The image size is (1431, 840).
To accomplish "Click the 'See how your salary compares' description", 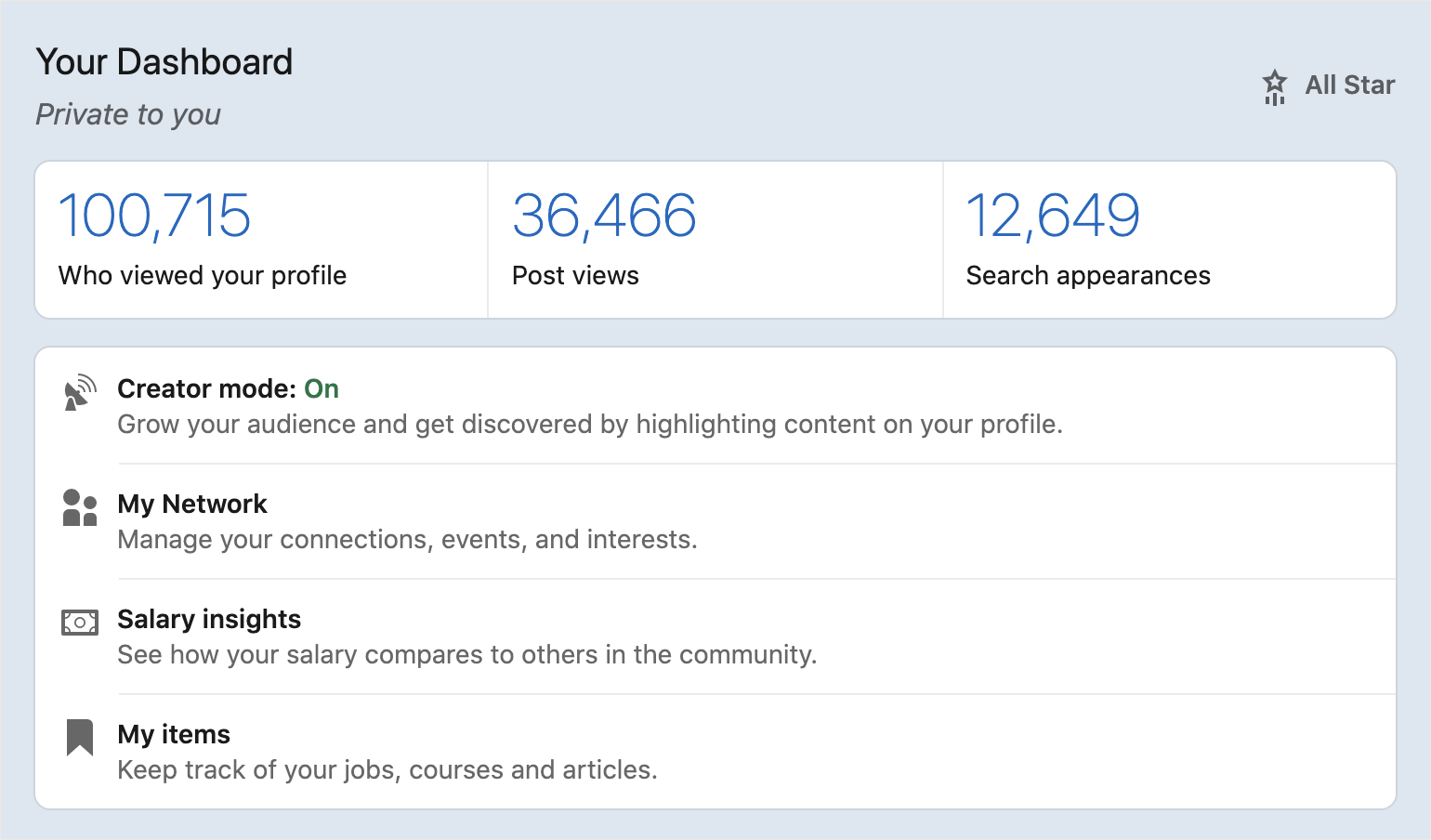I will coord(467,655).
